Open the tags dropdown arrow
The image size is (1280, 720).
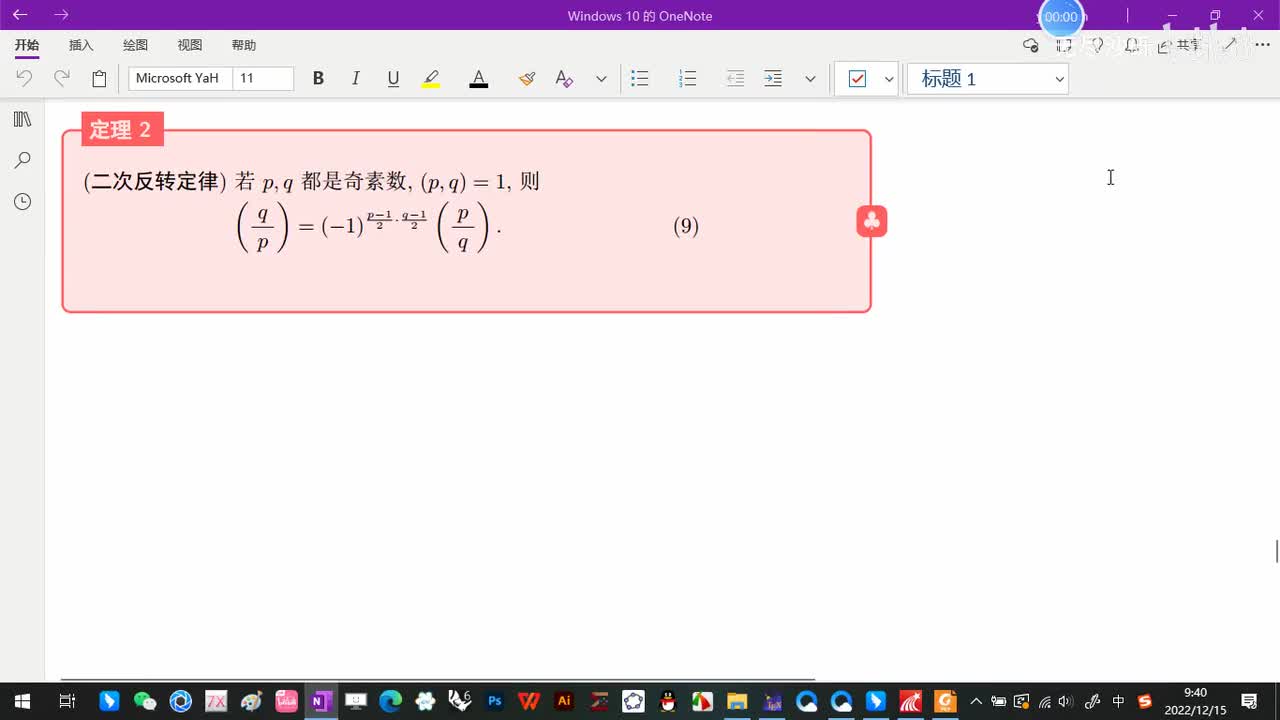[x=888, y=79]
